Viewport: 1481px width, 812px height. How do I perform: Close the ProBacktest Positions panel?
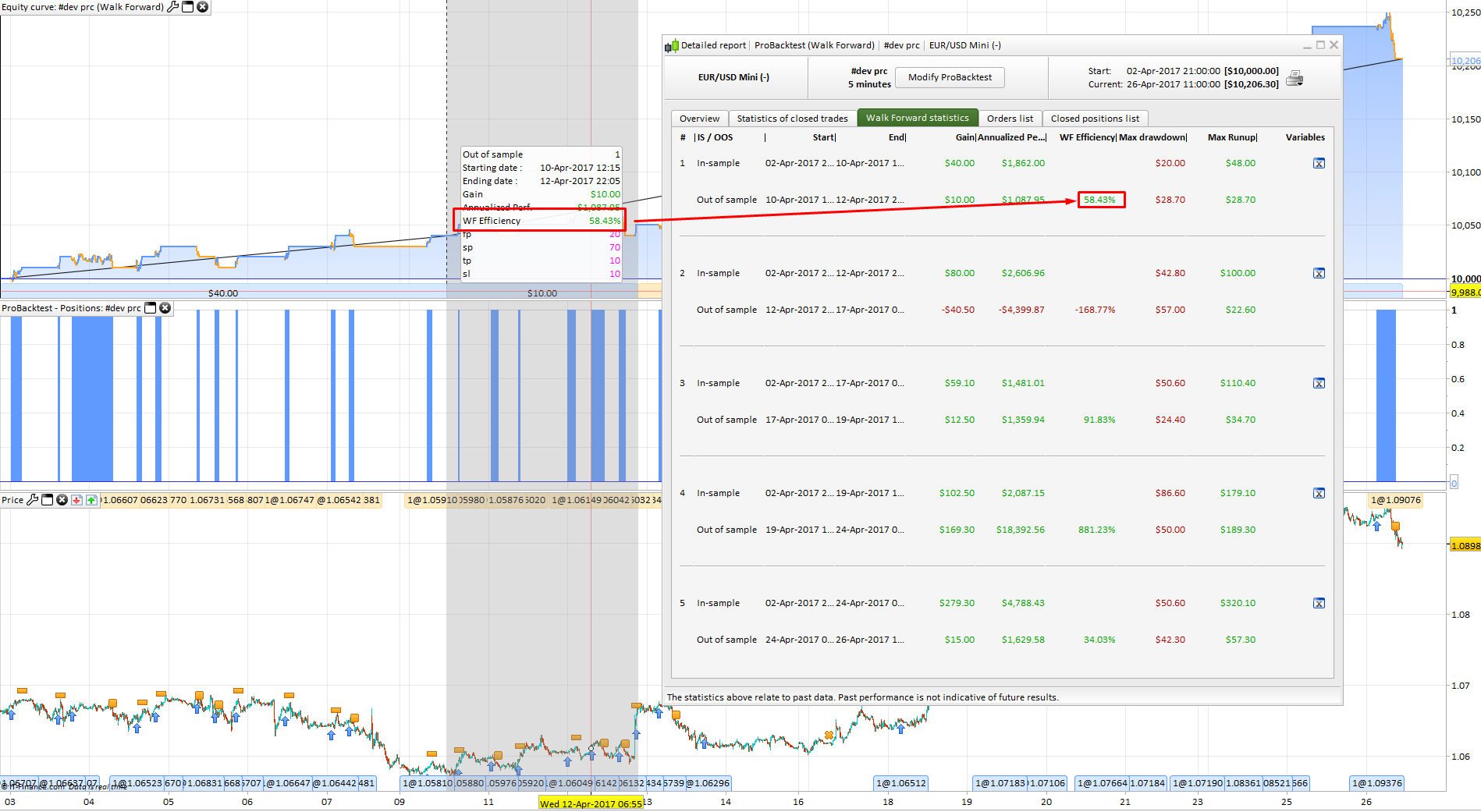165,308
